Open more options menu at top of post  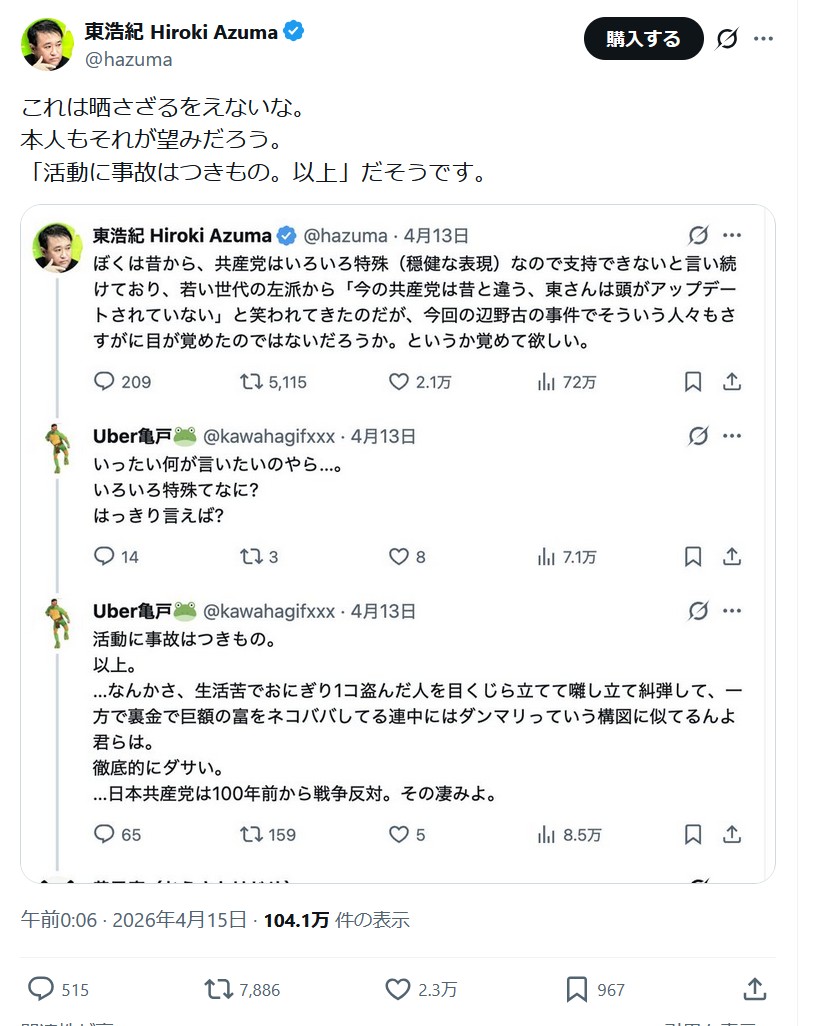[763, 39]
